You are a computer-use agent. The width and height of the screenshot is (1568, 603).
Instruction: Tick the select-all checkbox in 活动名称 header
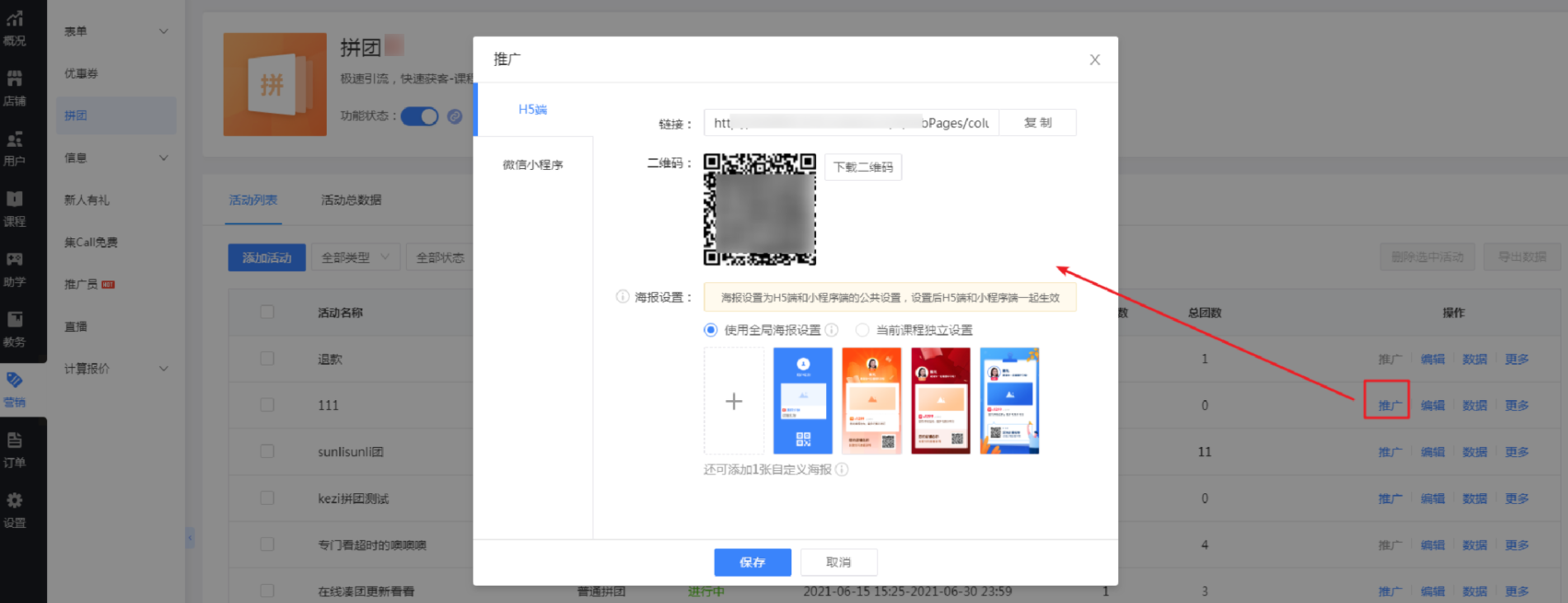click(x=267, y=312)
